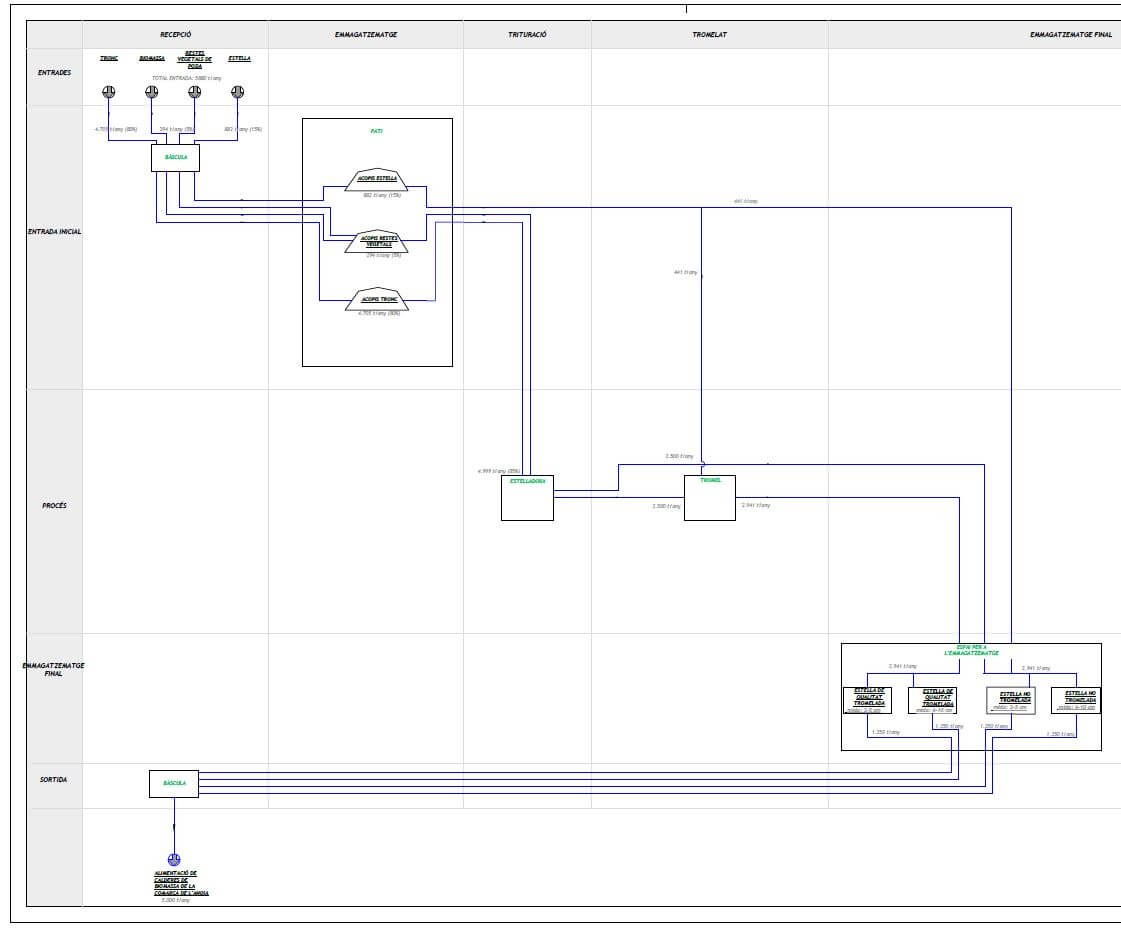Click the Restes Vegetals de Poda input symbol

195,92
